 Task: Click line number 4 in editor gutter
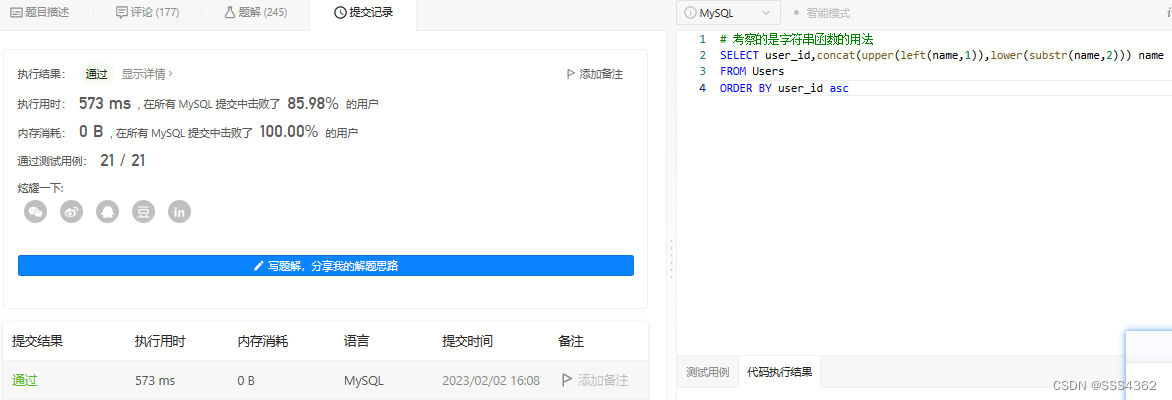tap(702, 88)
